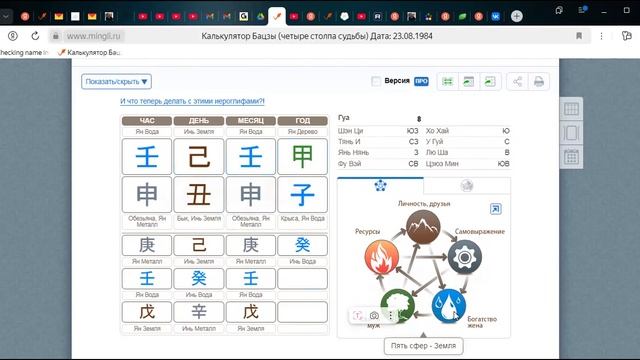
Task: Select year heavenly stem 甲 tile
Action: 302,156
